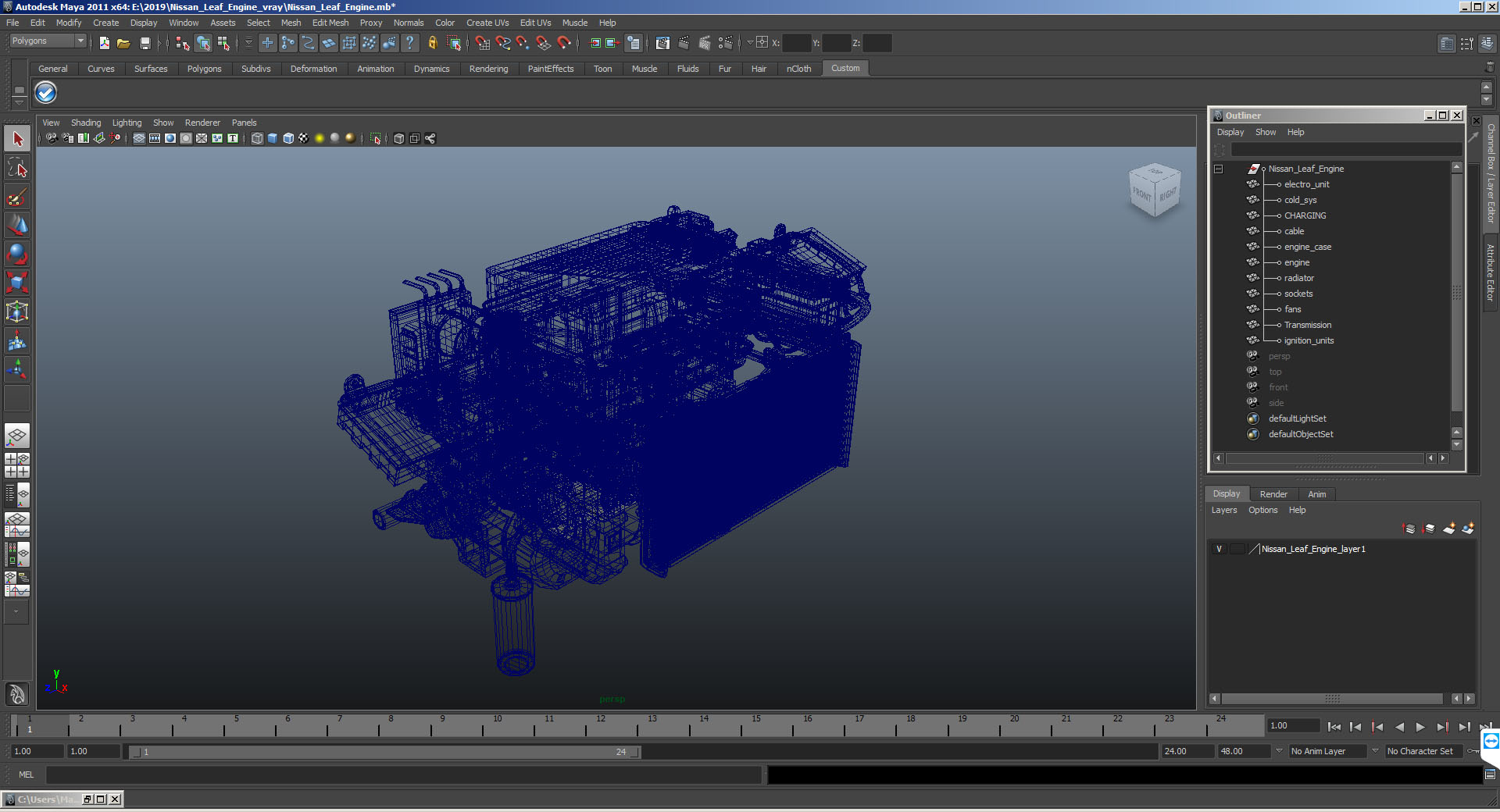
Task: Activate the Scale tool cube icon
Action: click(17, 283)
